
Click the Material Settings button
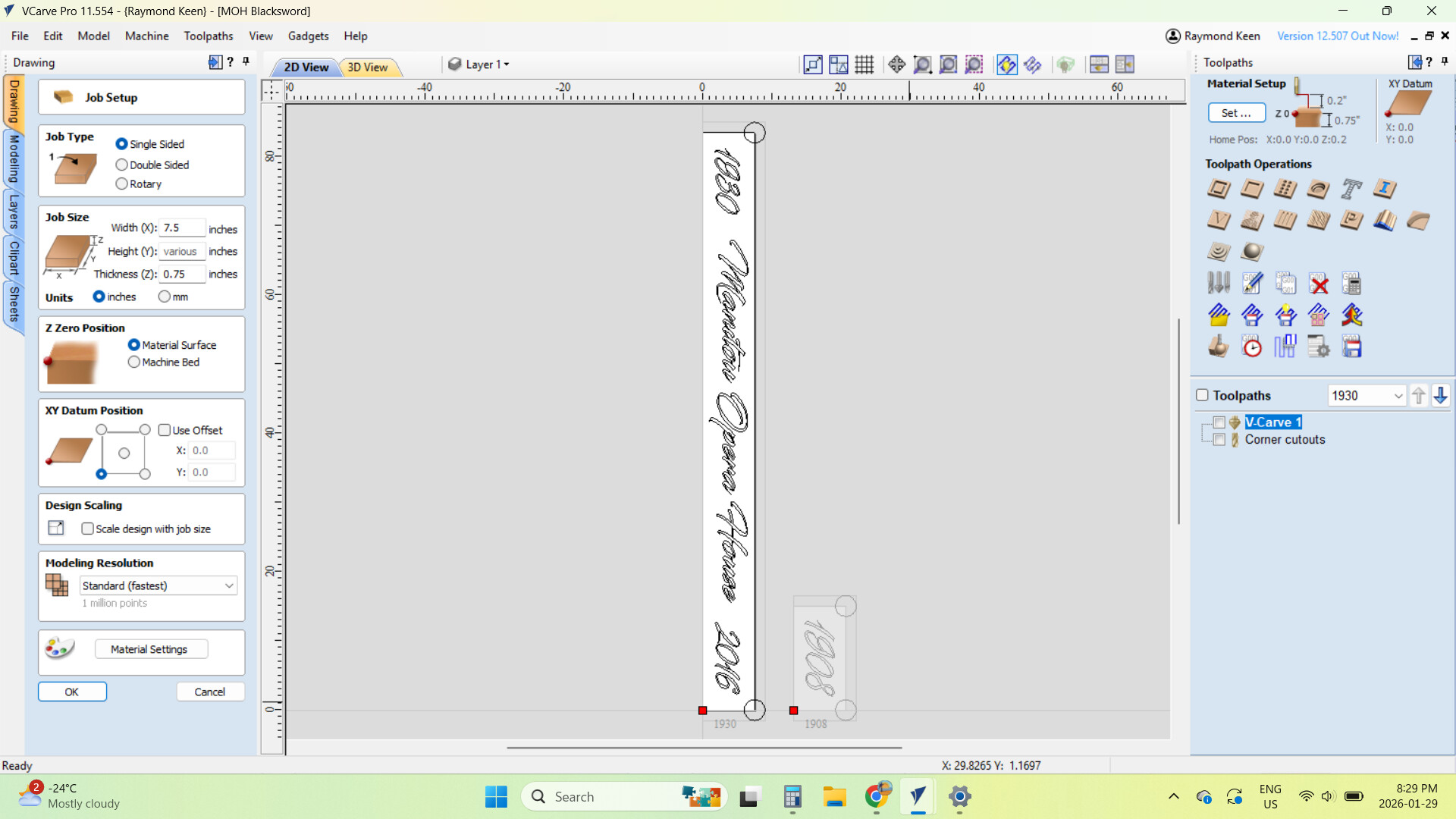[x=149, y=649]
